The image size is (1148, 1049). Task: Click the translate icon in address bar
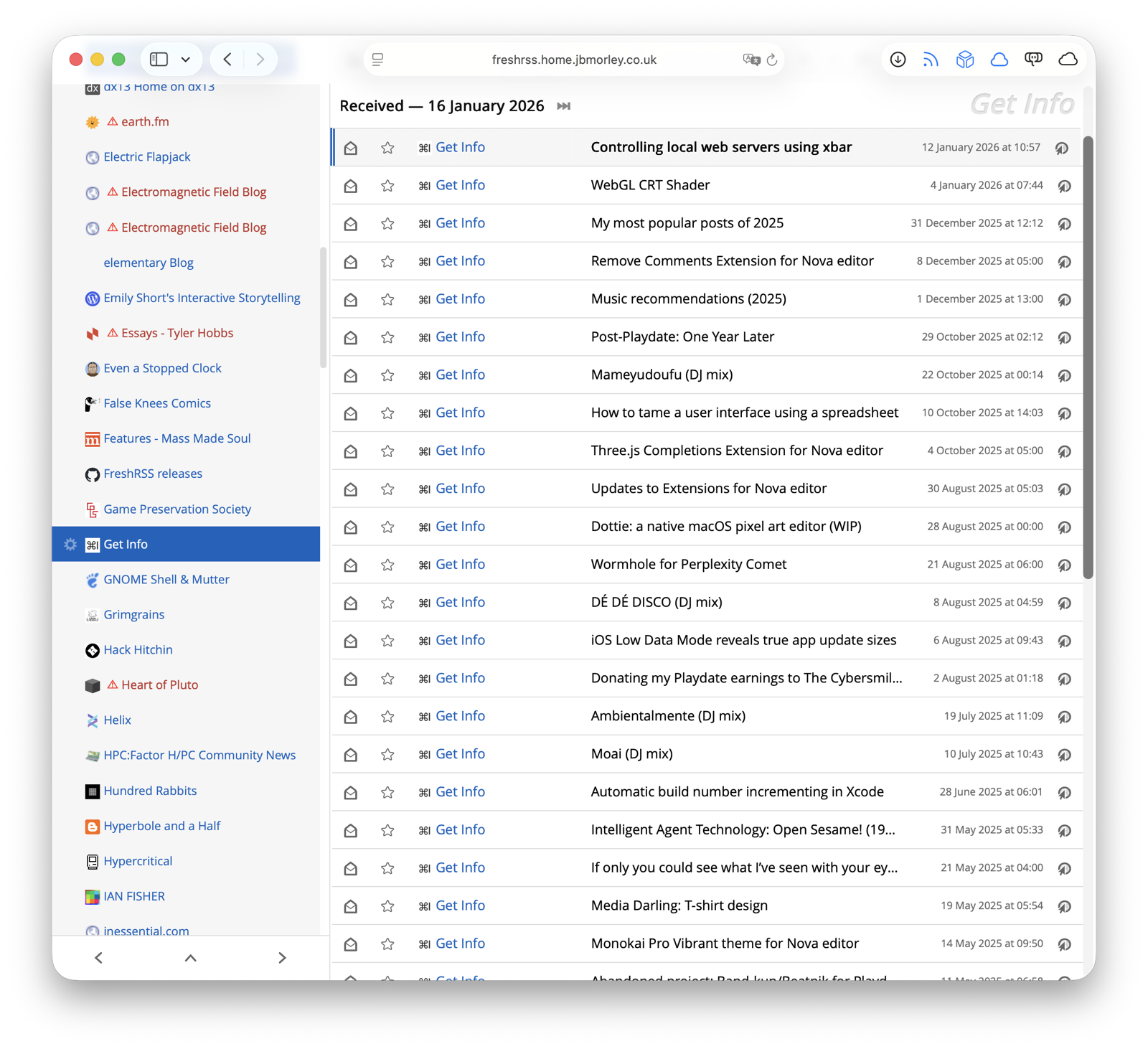click(751, 60)
